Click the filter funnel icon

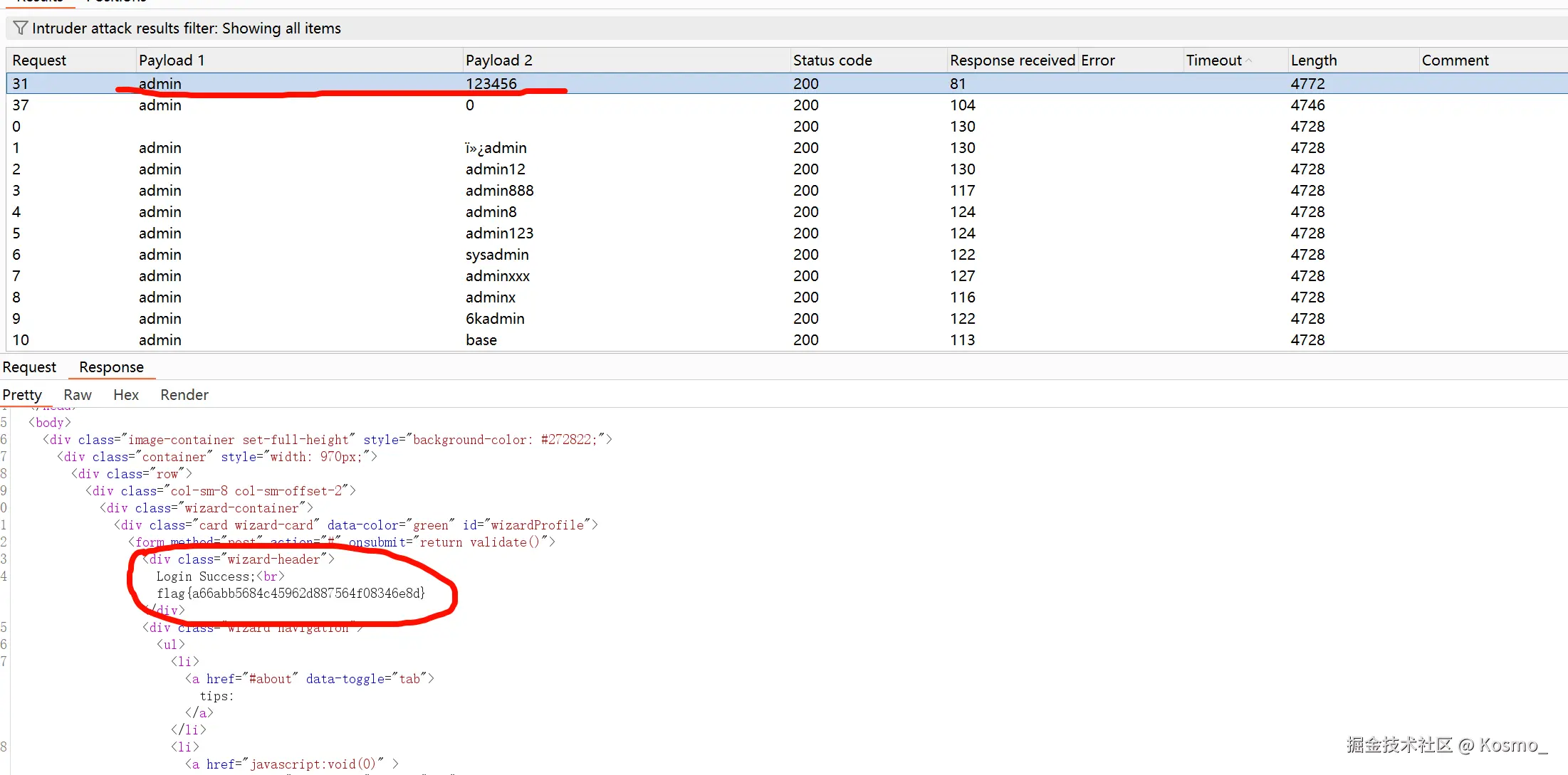pos(21,28)
